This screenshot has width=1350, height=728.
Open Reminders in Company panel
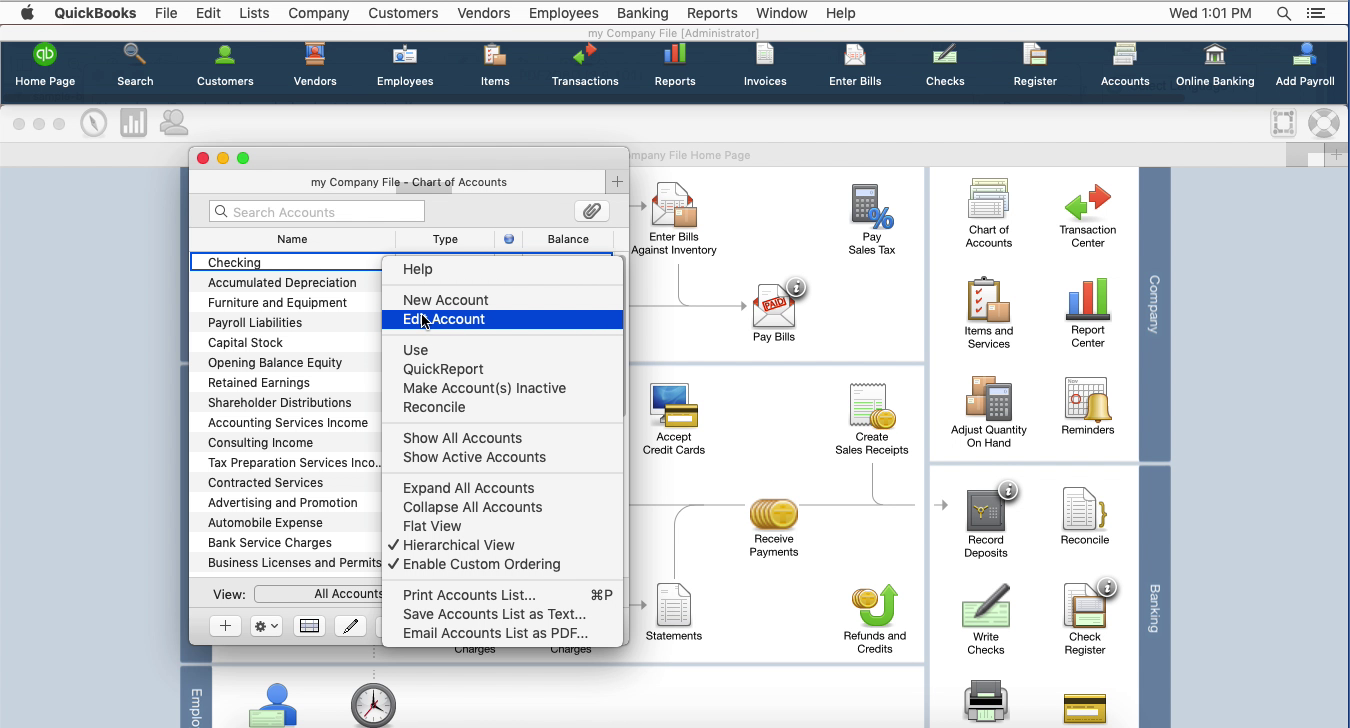point(1088,406)
